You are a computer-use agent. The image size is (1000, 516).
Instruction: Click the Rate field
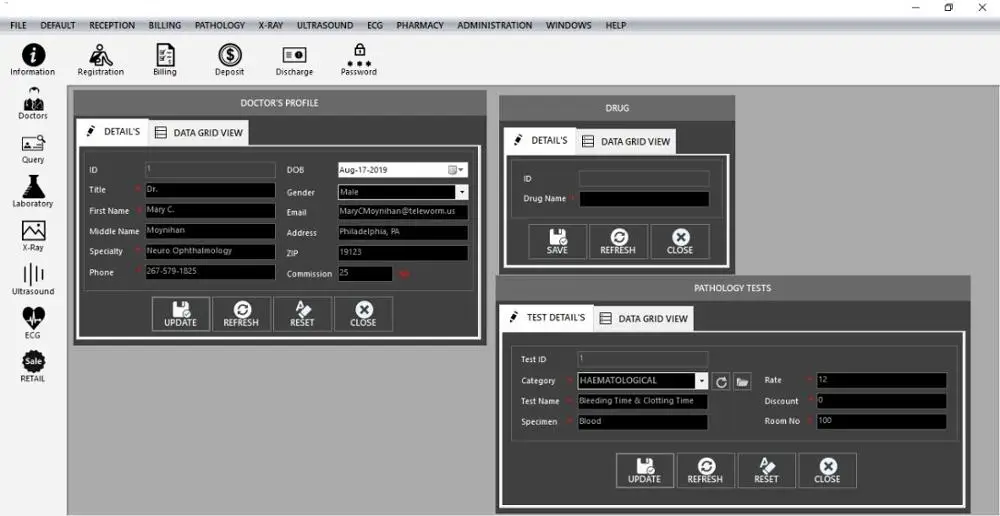pos(881,380)
